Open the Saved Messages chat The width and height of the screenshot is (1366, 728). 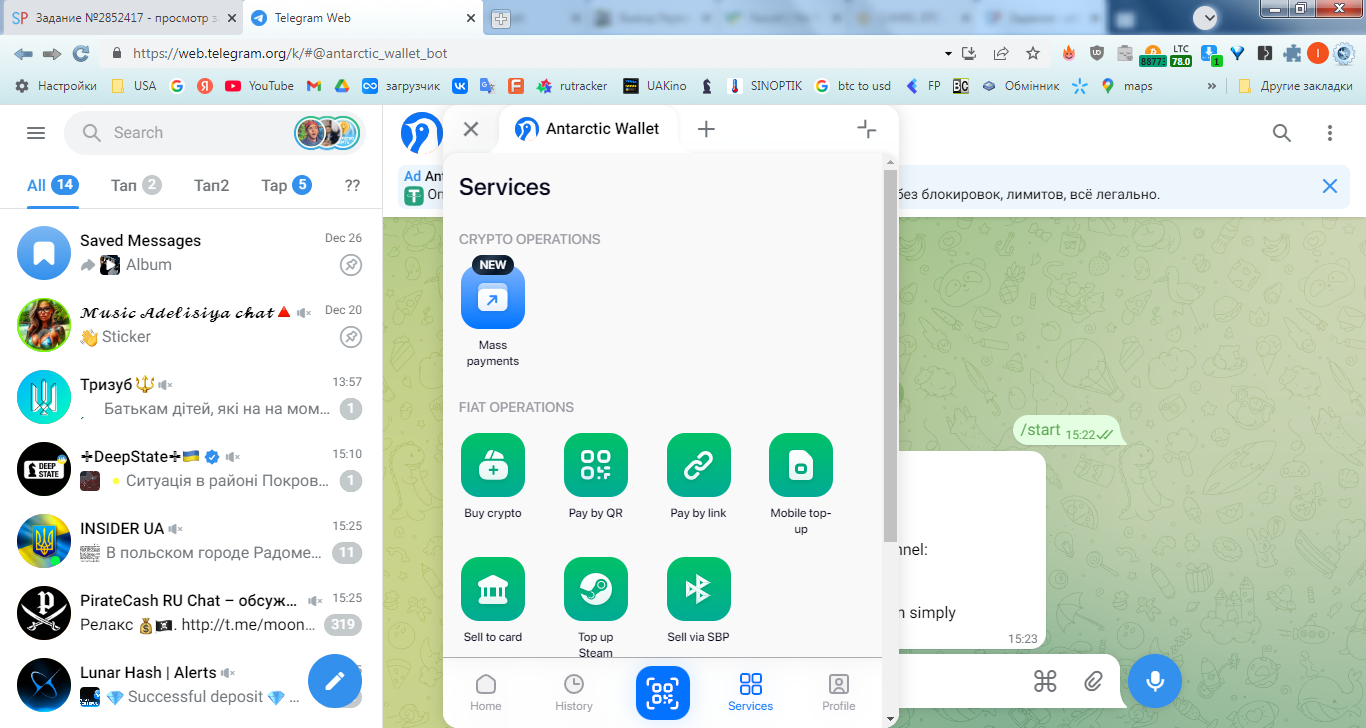[191, 253]
